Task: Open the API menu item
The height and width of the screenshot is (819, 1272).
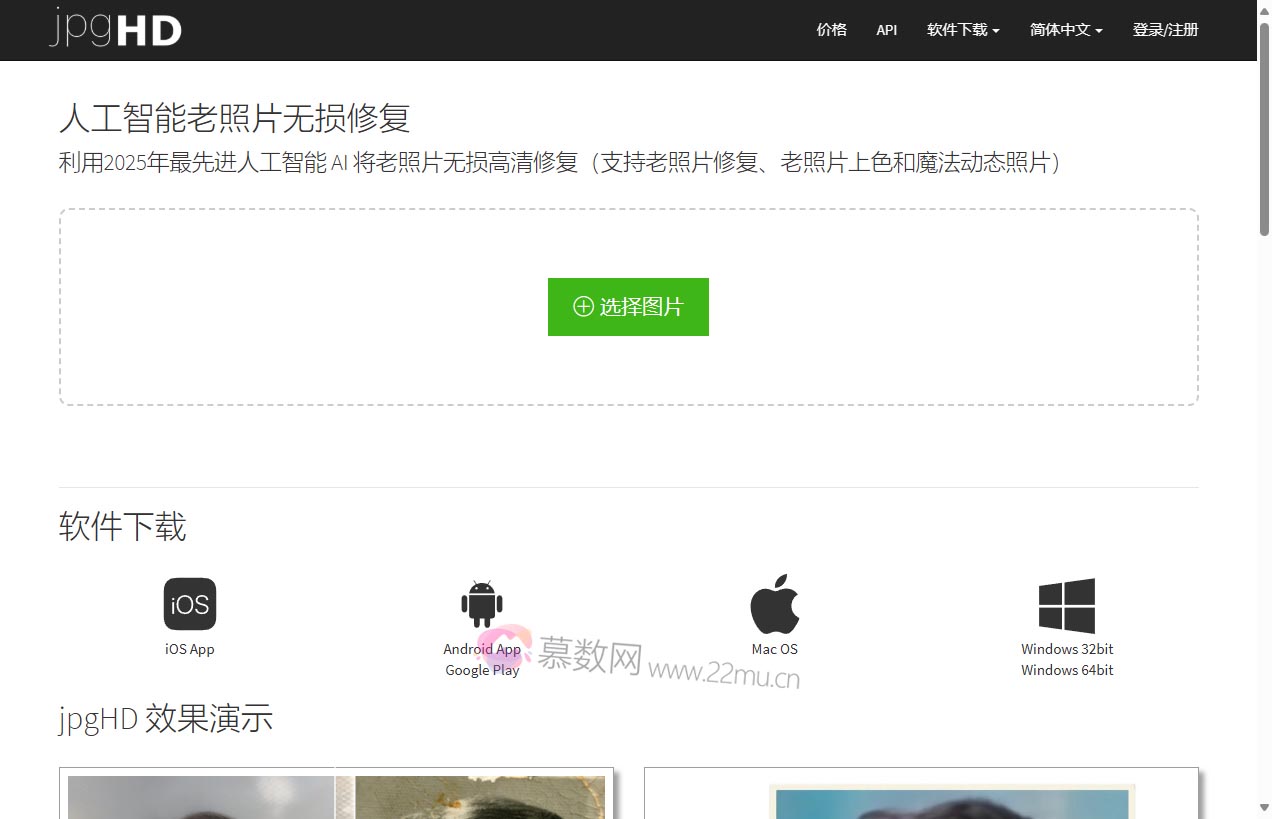Action: point(886,30)
